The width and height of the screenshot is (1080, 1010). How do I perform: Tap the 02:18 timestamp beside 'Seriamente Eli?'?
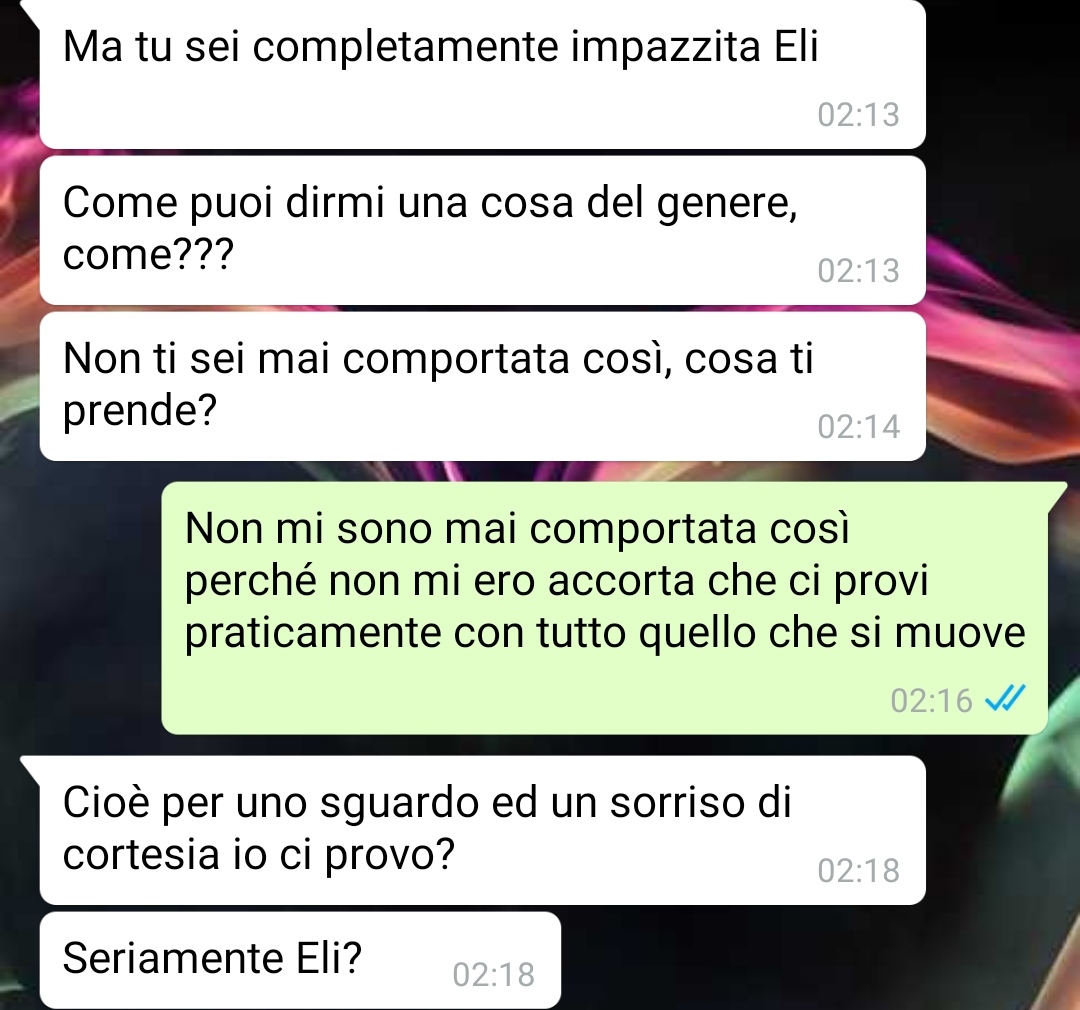pos(493,974)
